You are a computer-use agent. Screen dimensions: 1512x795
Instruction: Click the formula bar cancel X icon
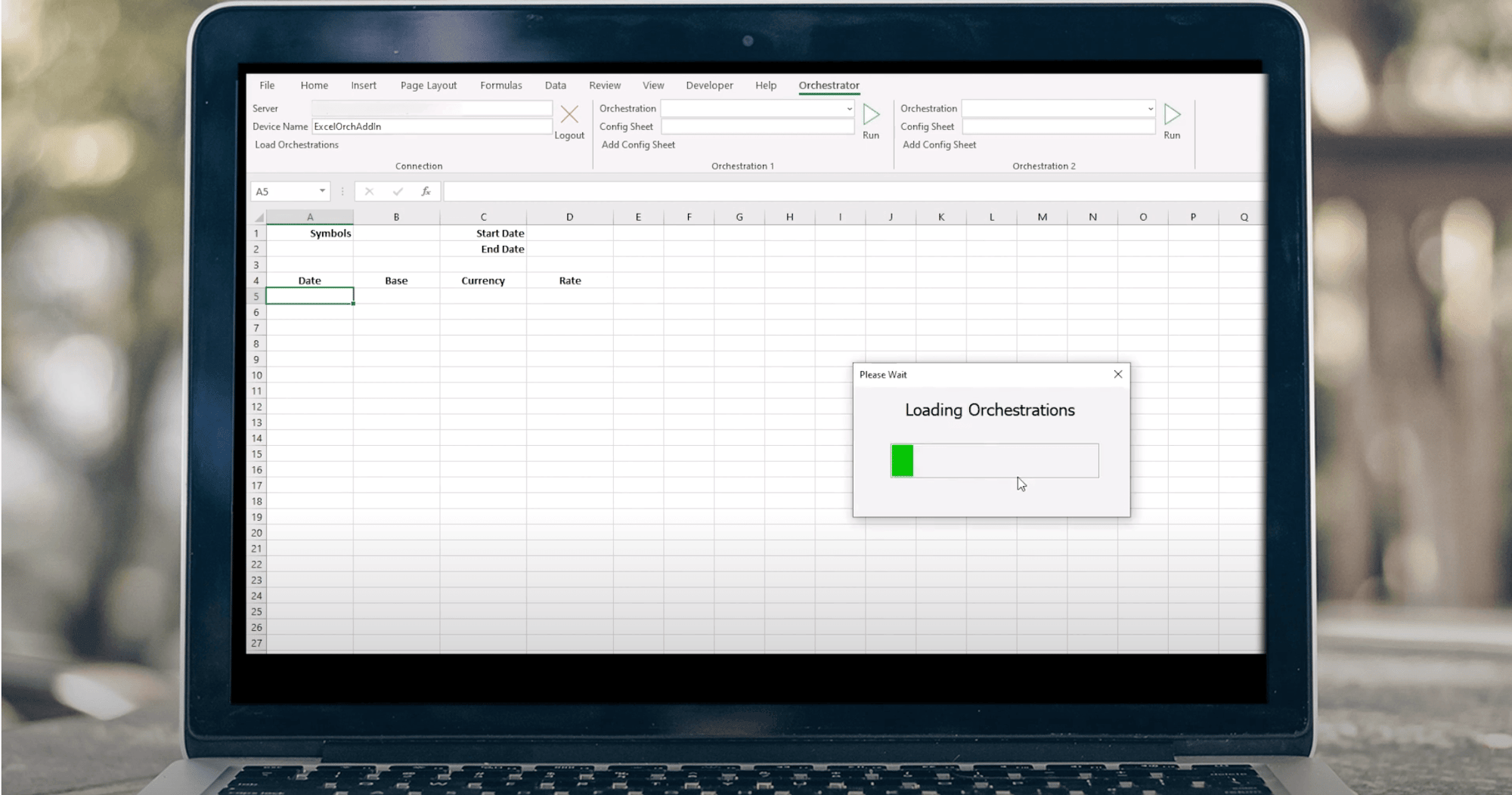tap(369, 191)
